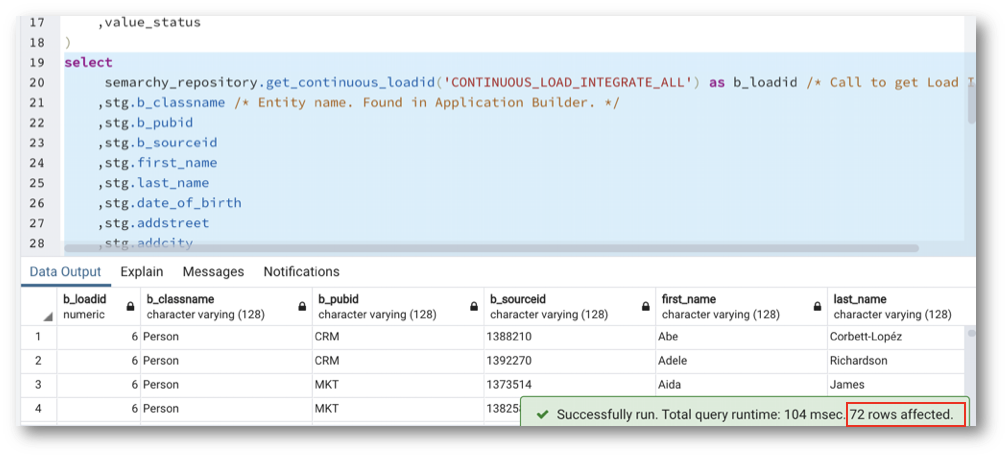The height and width of the screenshot is (457, 1007).
Task: Select the Data Output tab
Action: click(65, 271)
